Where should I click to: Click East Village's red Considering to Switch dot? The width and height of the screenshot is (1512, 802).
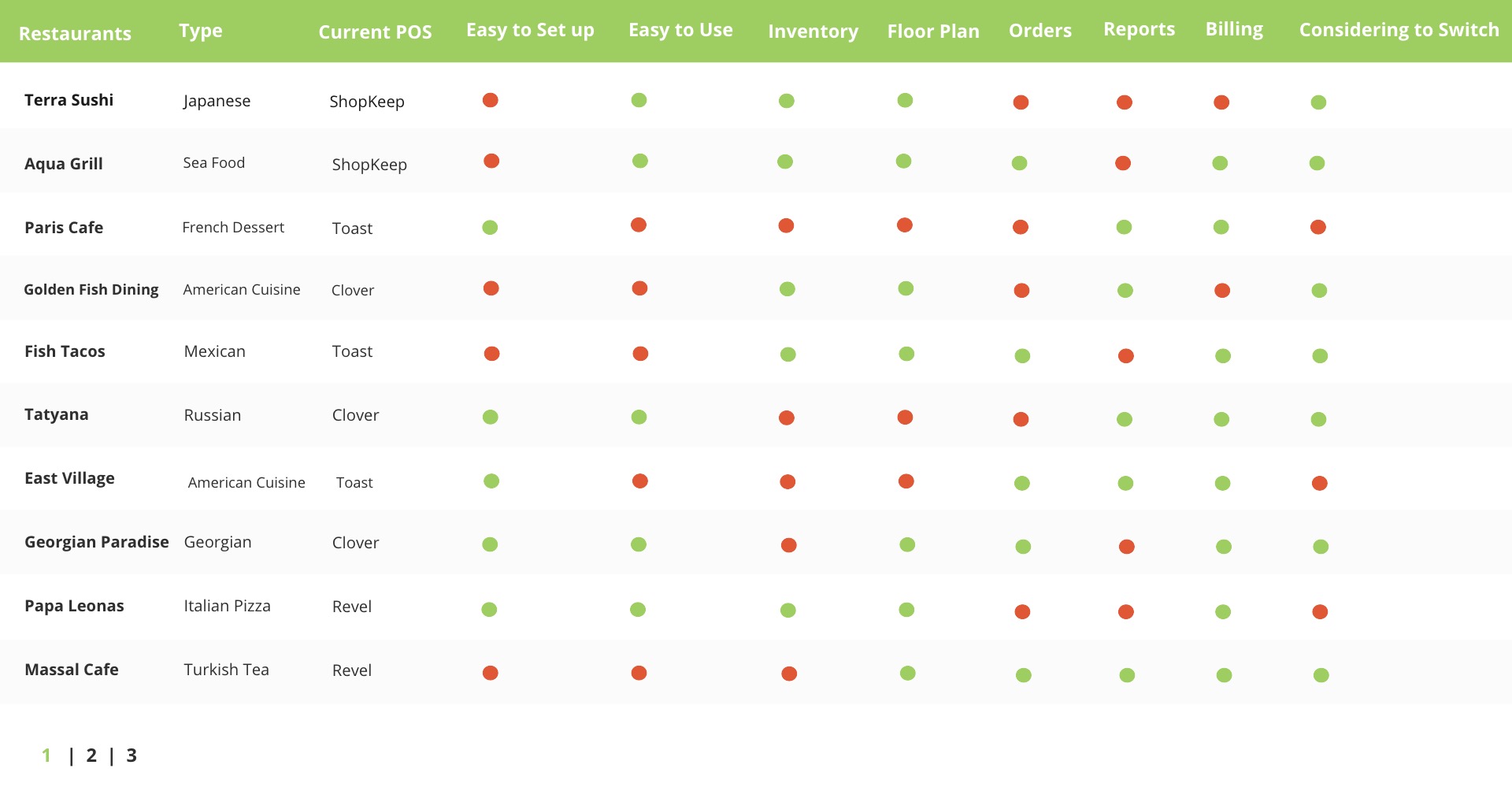(1320, 483)
